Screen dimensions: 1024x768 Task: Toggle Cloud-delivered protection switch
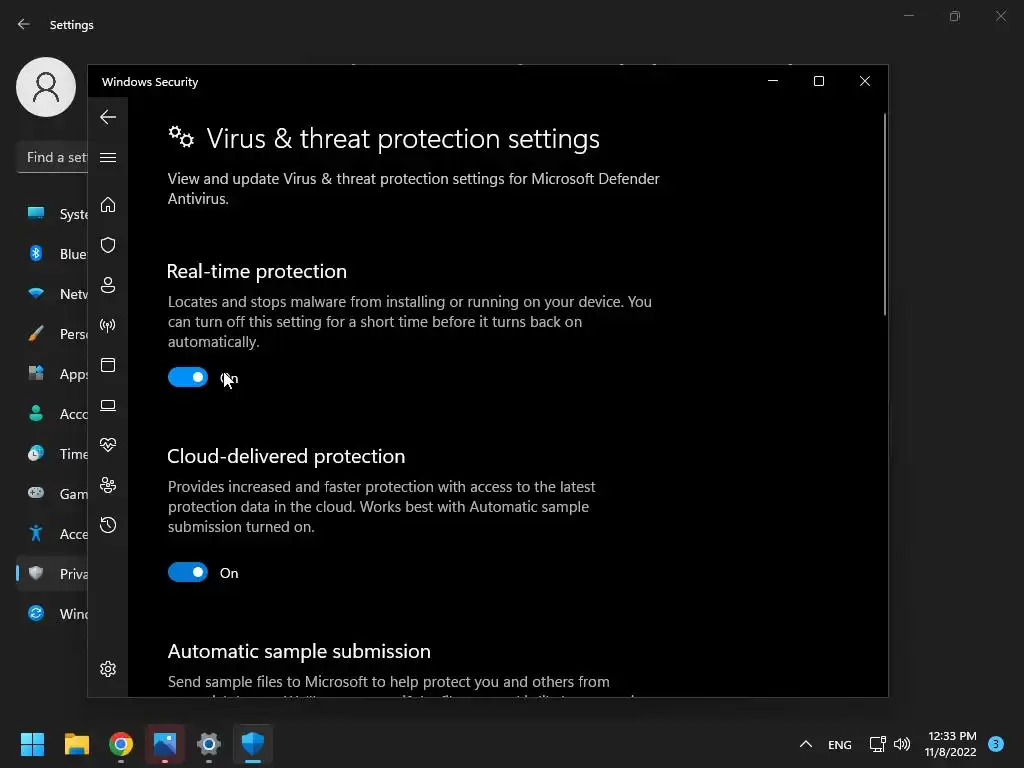tap(188, 572)
